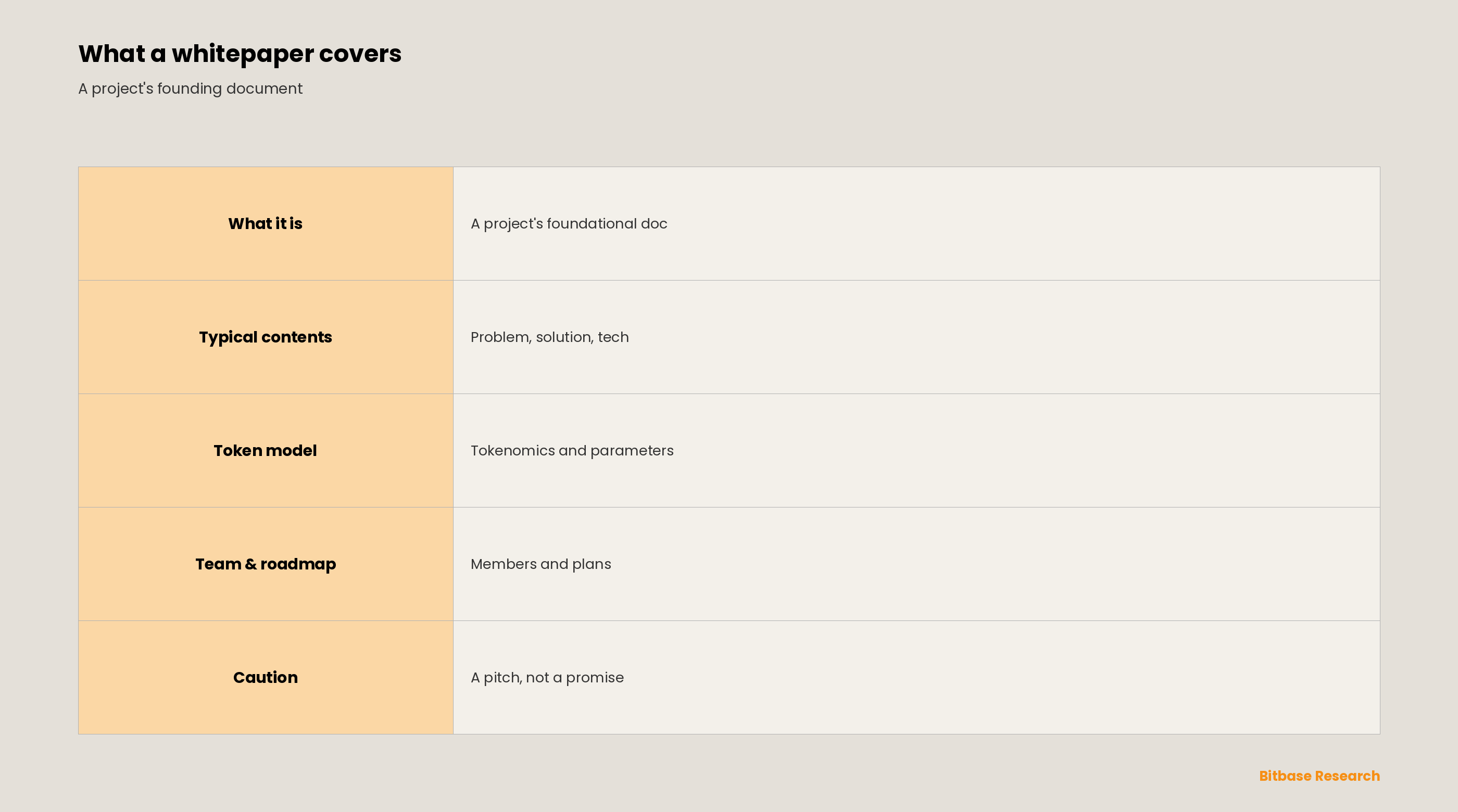
Task: Click the slide title 'What a whitepaper covers'
Action: point(240,54)
